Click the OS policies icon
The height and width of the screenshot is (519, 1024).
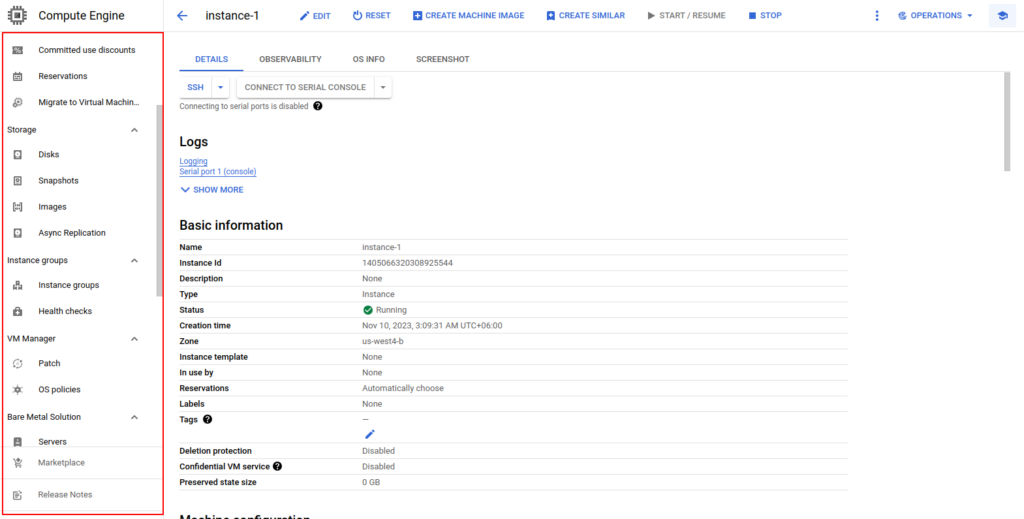pos(18,389)
